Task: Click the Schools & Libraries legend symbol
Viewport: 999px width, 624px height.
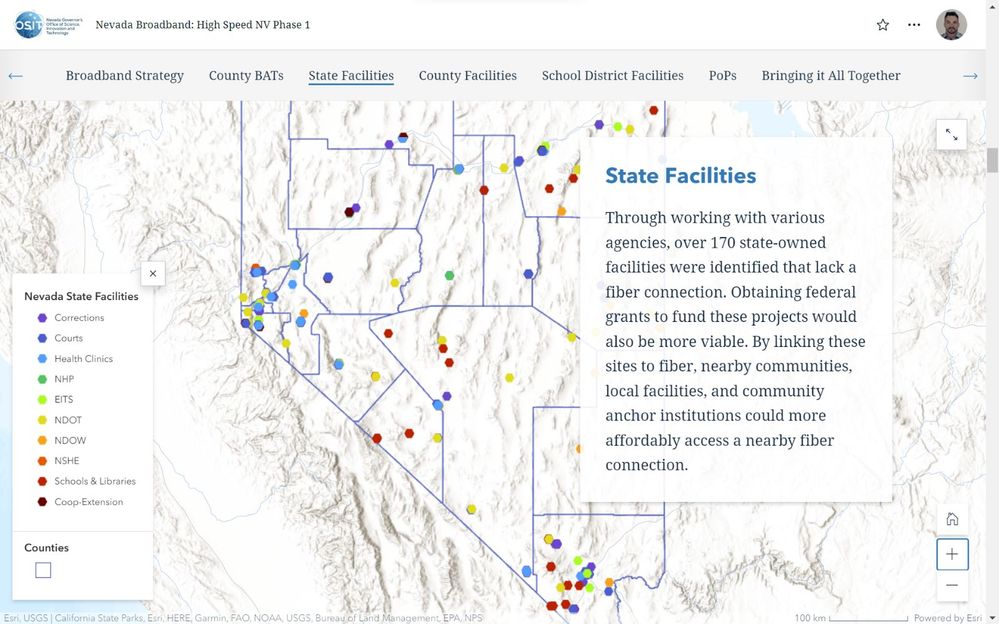Action: (x=42, y=481)
